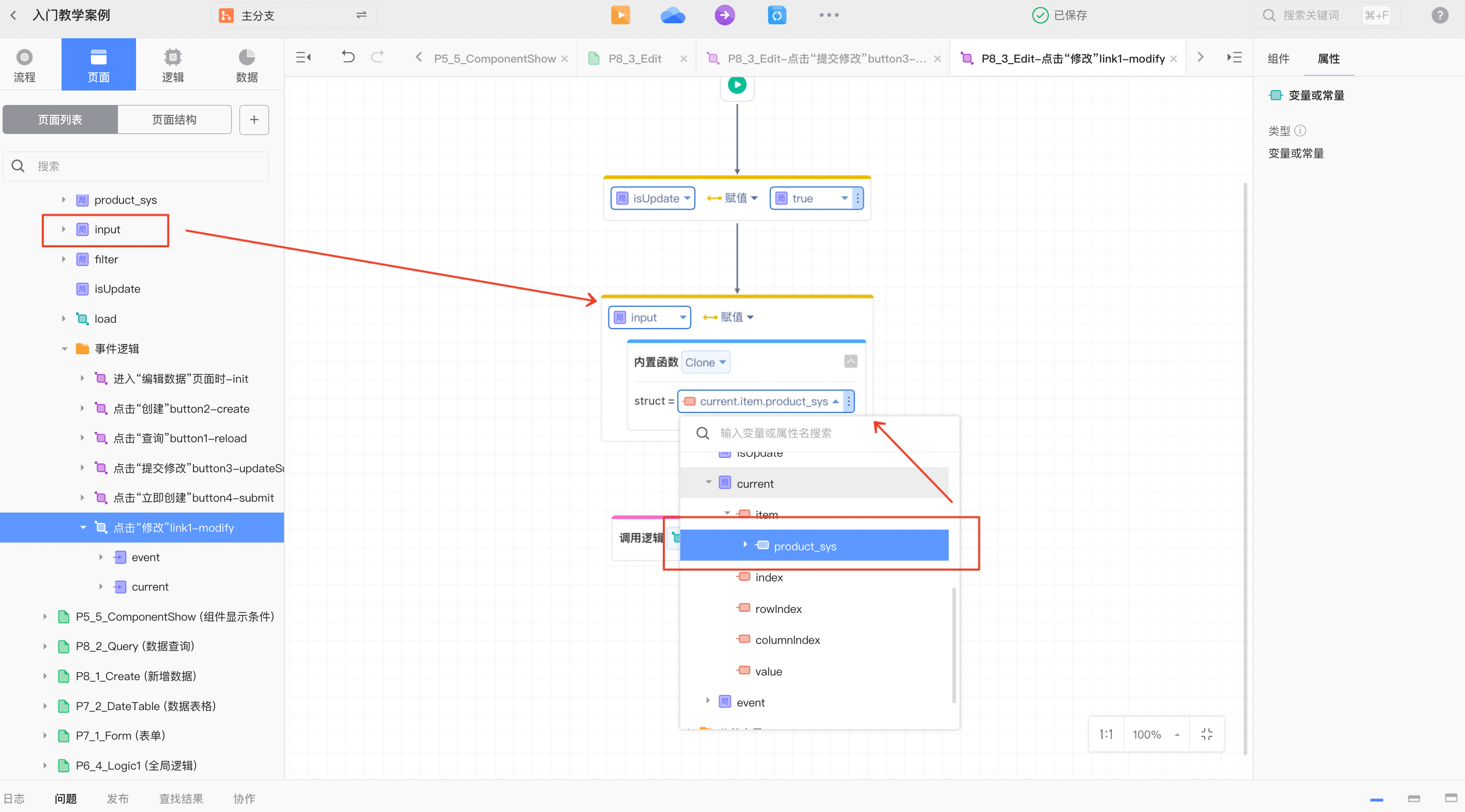Click the 1:1 zoom reset button
This screenshot has height=812, width=1465.
click(x=1106, y=734)
